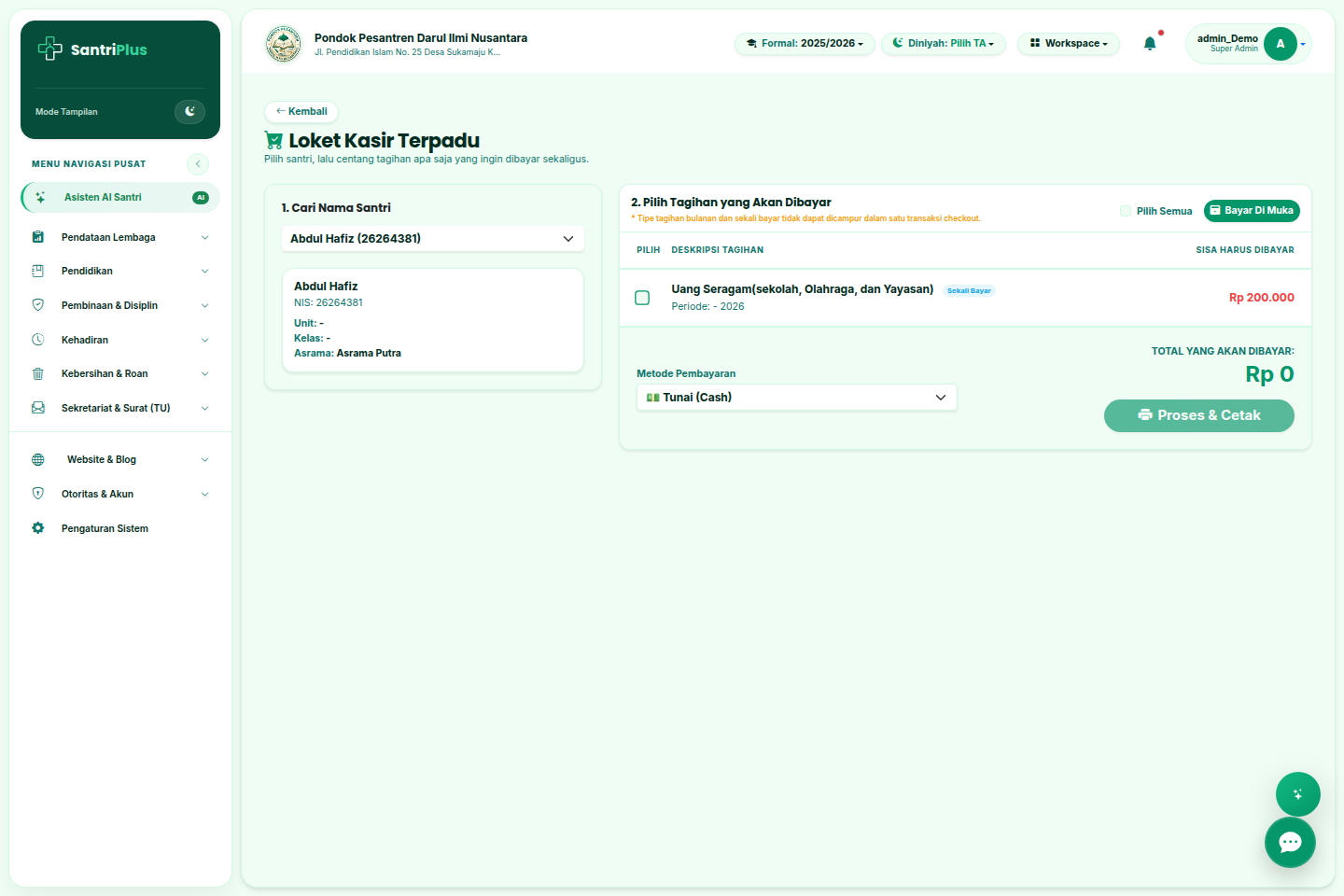The width and height of the screenshot is (1344, 896).
Task: Click the Pengaturan Sistem gear icon
Action: coord(38,528)
